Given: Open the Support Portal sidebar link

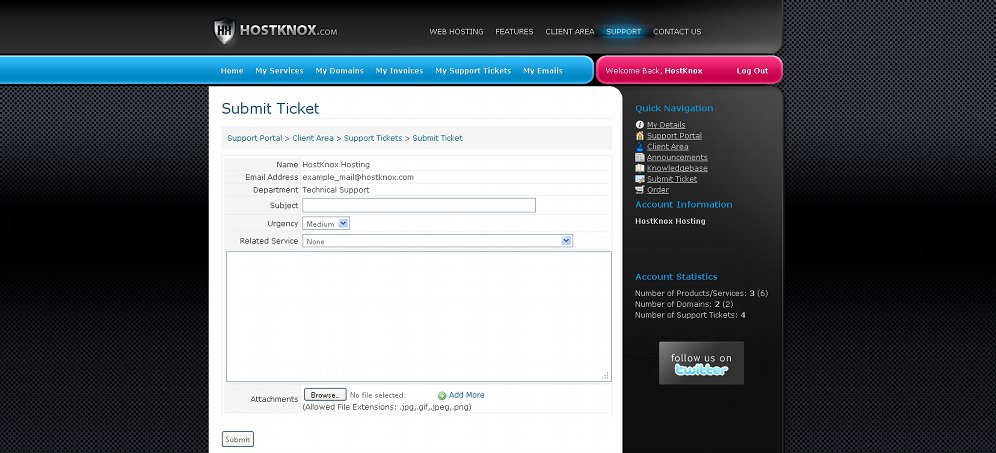Looking at the screenshot, I should pyautogui.click(x=674, y=135).
